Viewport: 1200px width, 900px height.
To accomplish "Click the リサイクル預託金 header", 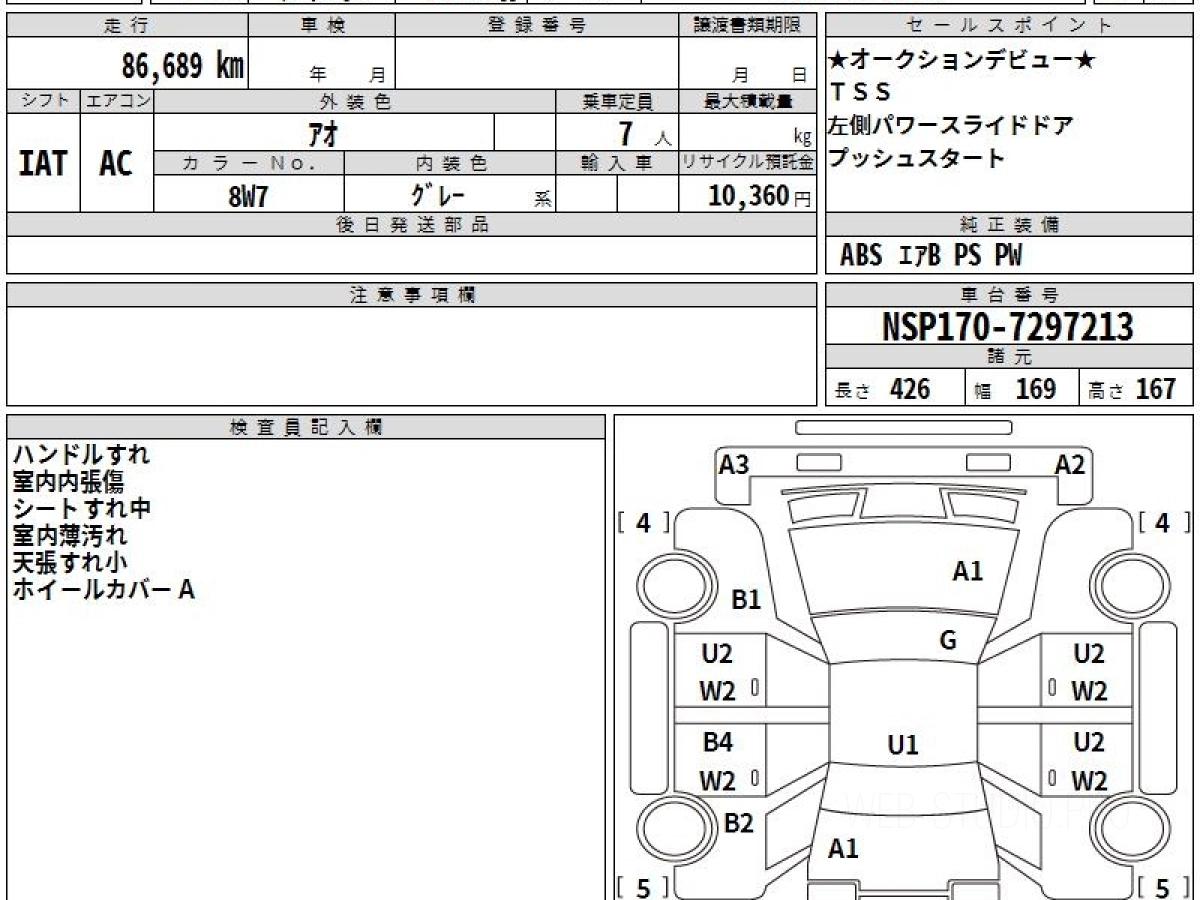I will (x=748, y=163).
